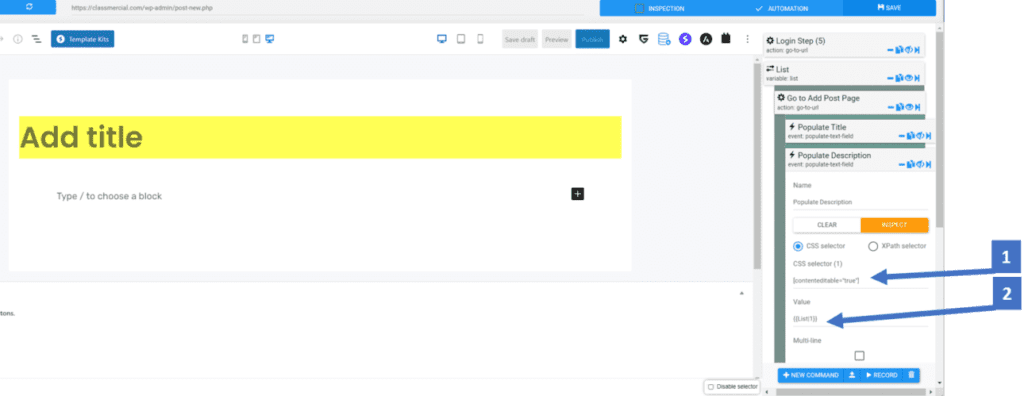Click the purple Spectra circle icon
Image resolution: width=1024 pixels, height=396 pixels.
point(685,39)
